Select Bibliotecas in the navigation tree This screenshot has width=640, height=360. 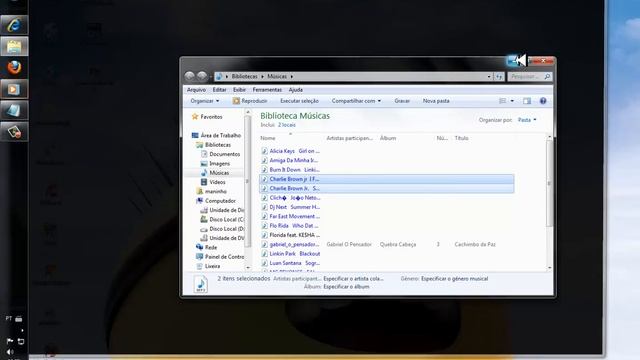(218, 145)
